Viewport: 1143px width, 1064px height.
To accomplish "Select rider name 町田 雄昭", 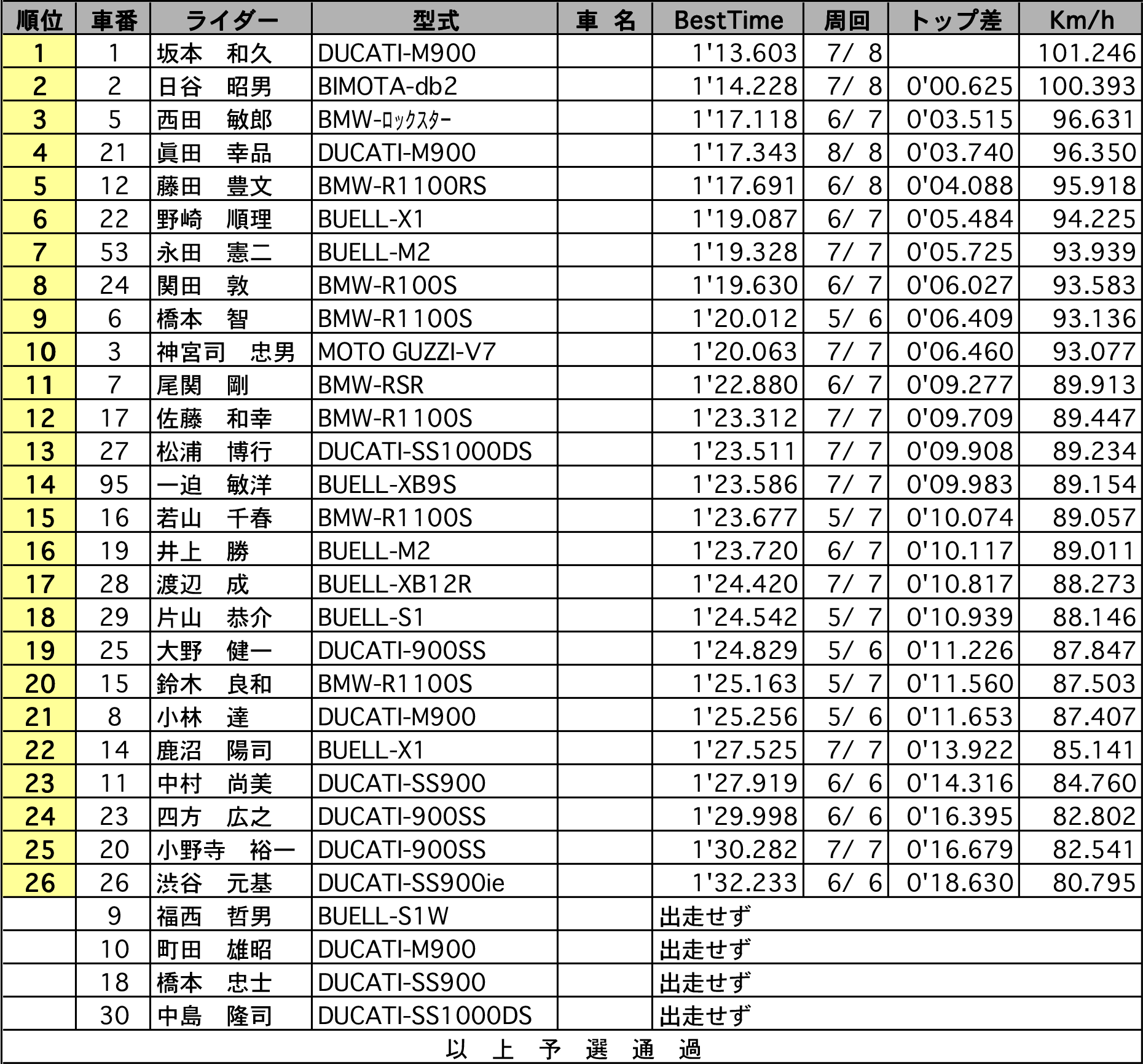I will [x=214, y=949].
